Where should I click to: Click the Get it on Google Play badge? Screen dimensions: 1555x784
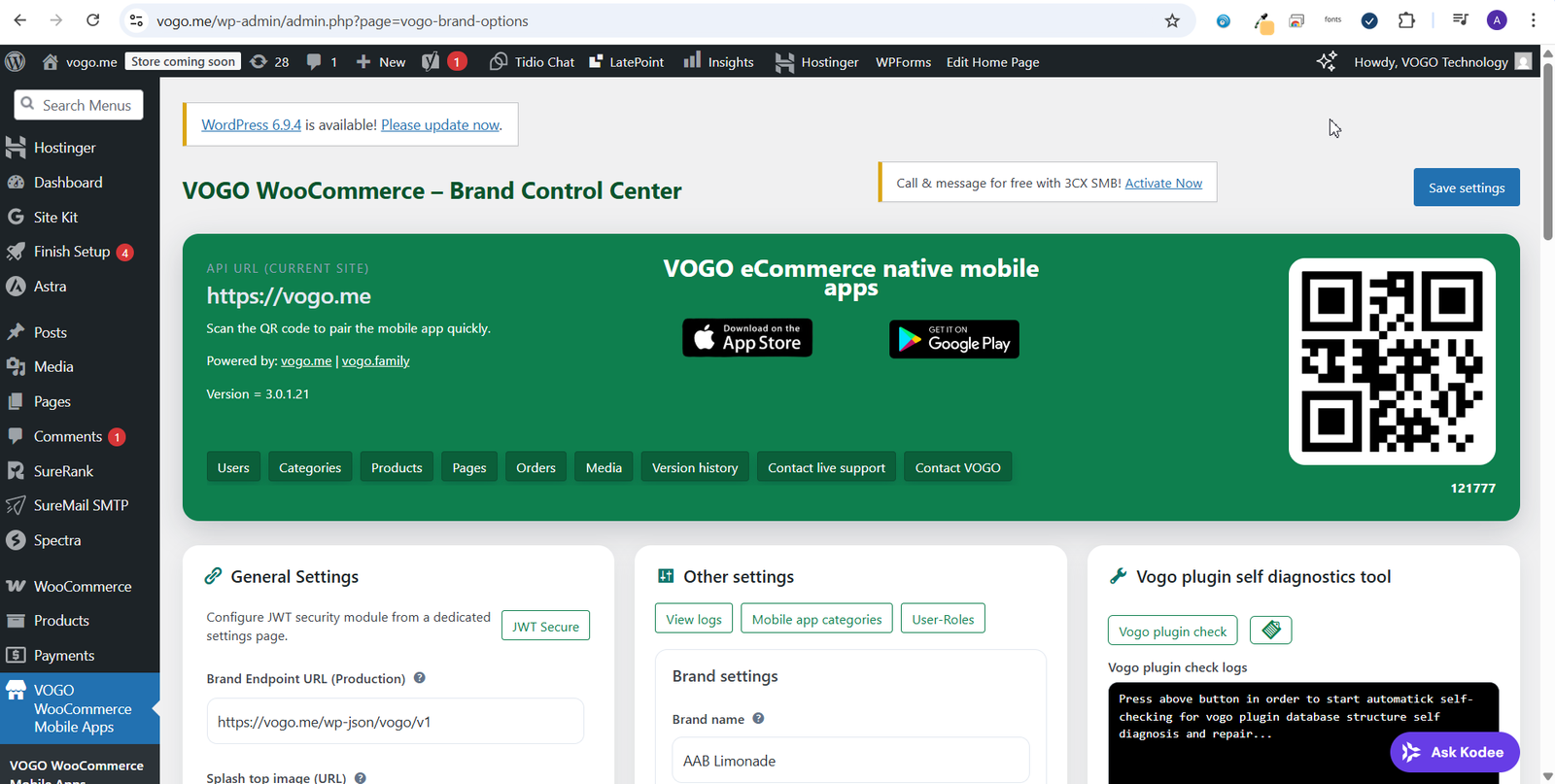point(954,339)
